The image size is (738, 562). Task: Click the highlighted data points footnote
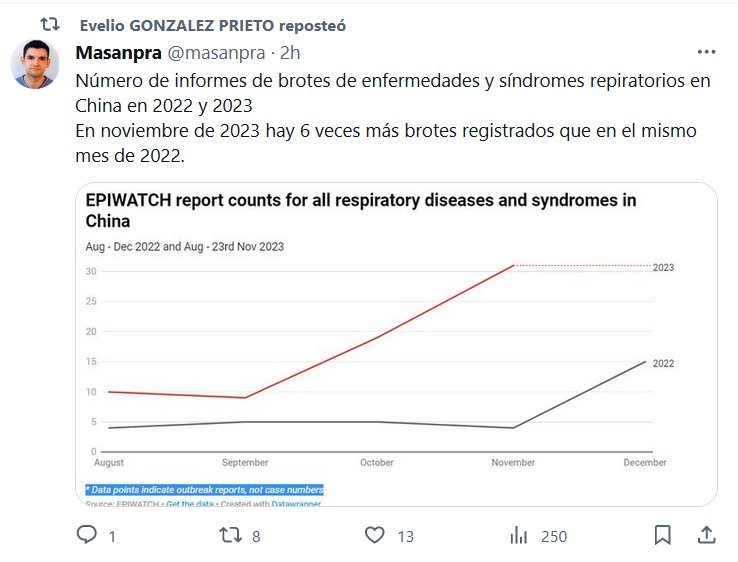[x=205, y=489]
